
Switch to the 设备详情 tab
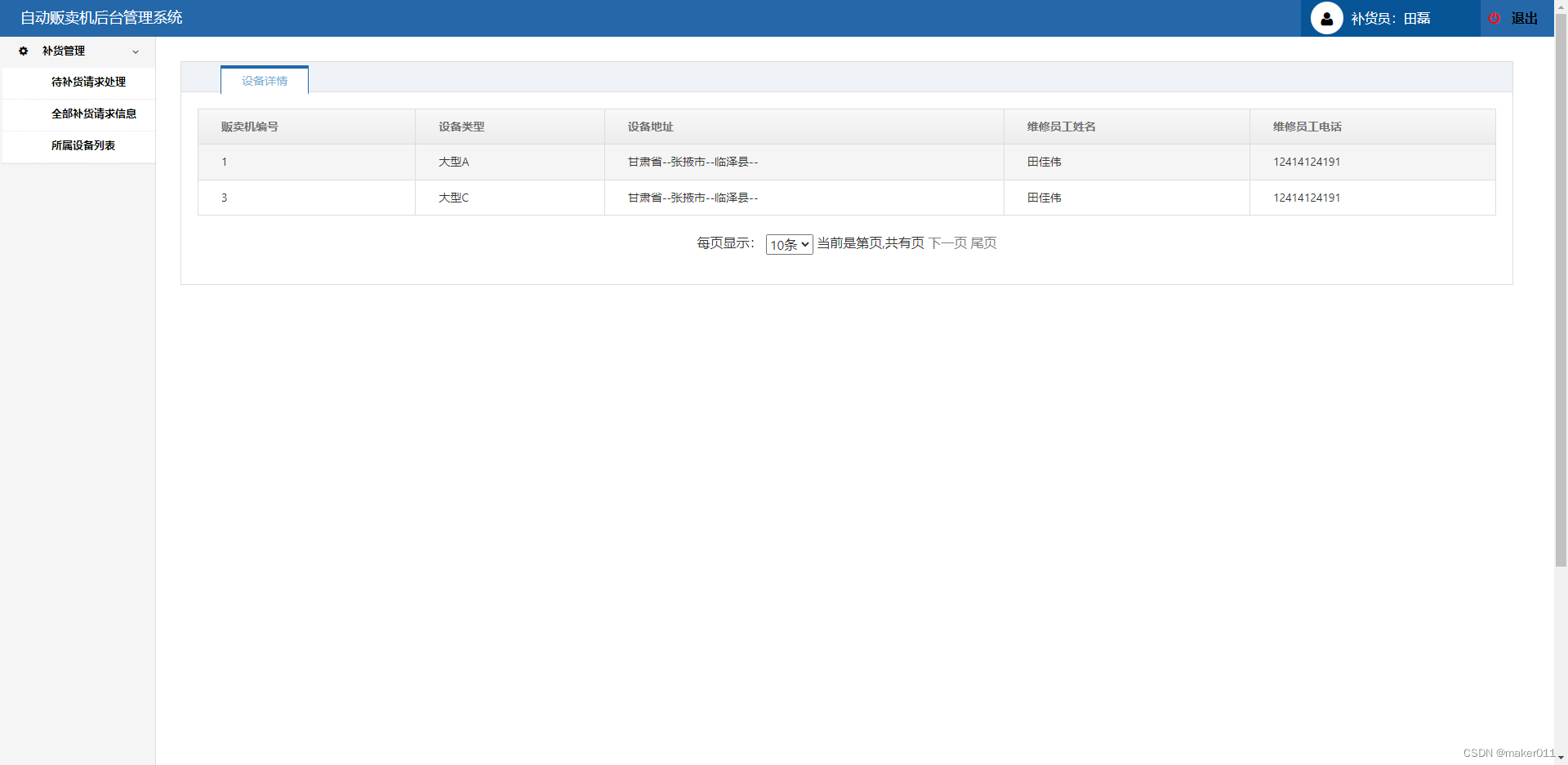(265, 81)
